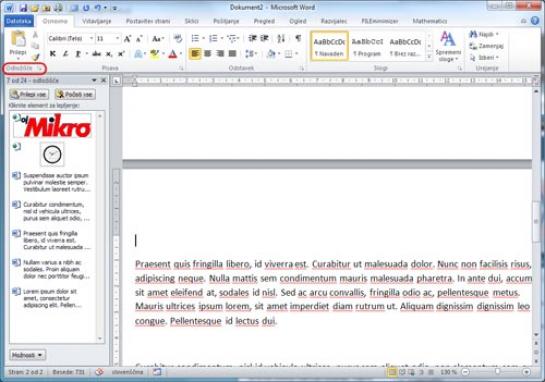Switch to the Vstavljanje ribbon tab
Image resolution: width=545 pixels, height=382 pixels.
point(97,21)
